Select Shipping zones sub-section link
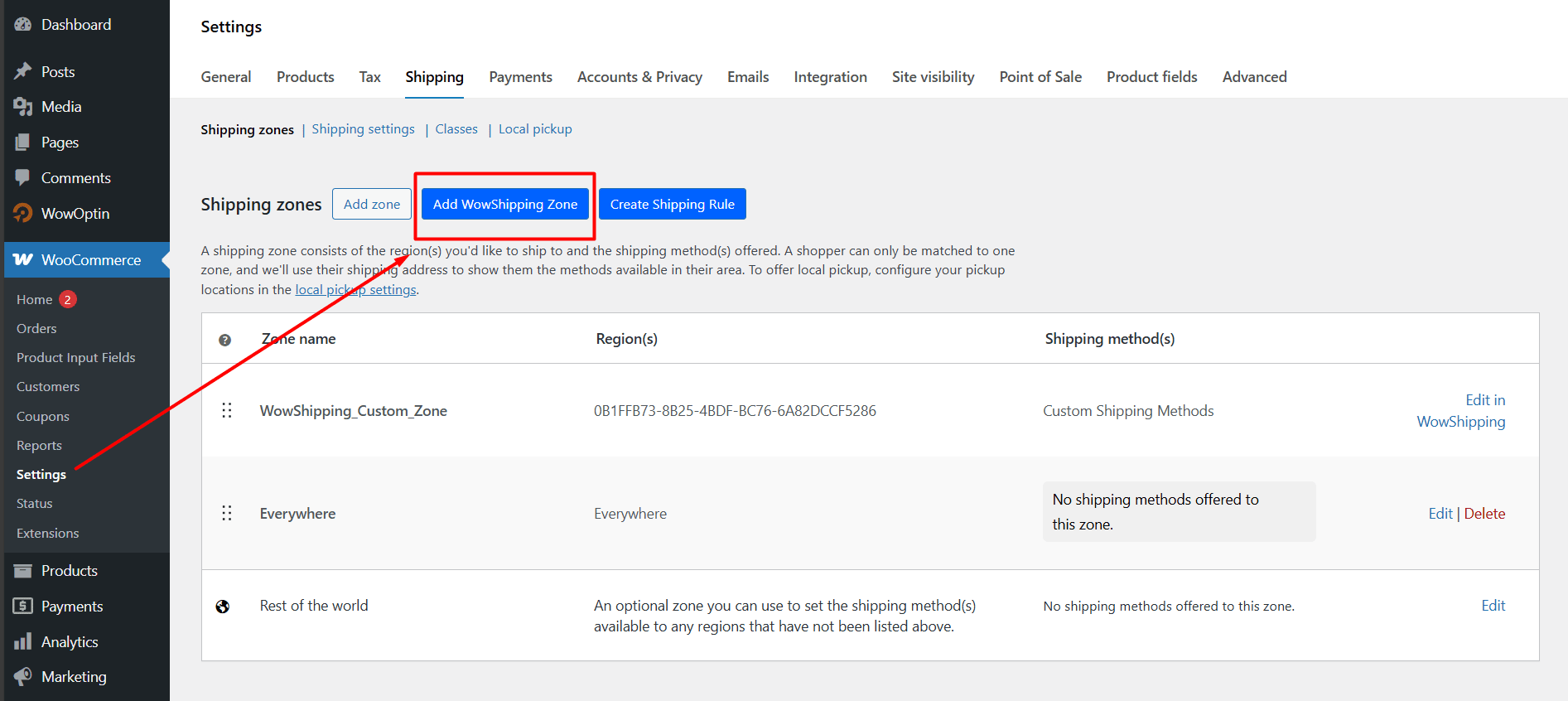This screenshot has height=701, width=1568. pos(248,130)
